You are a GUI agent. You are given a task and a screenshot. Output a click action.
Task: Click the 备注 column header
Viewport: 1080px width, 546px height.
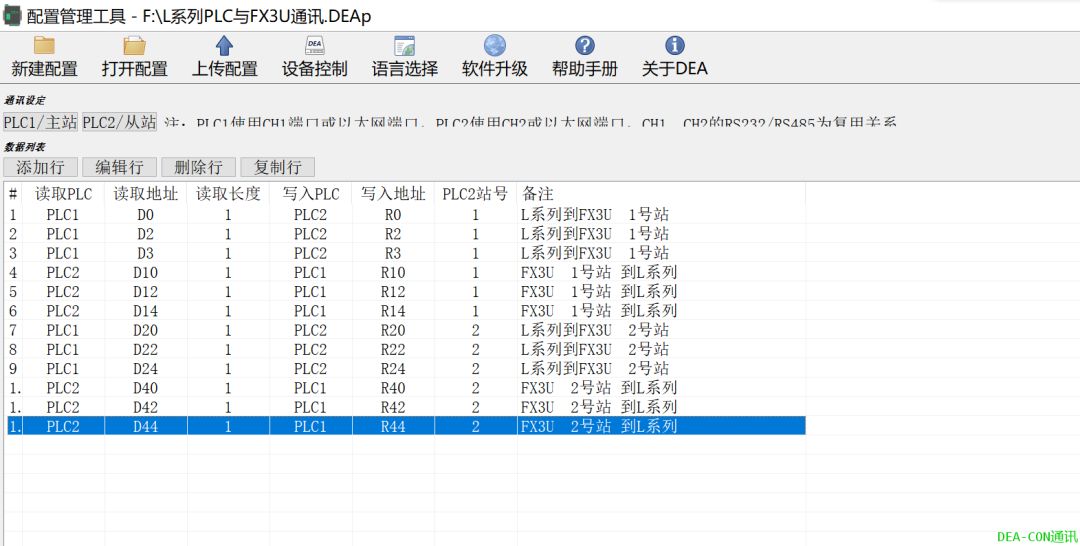[x=661, y=194]
